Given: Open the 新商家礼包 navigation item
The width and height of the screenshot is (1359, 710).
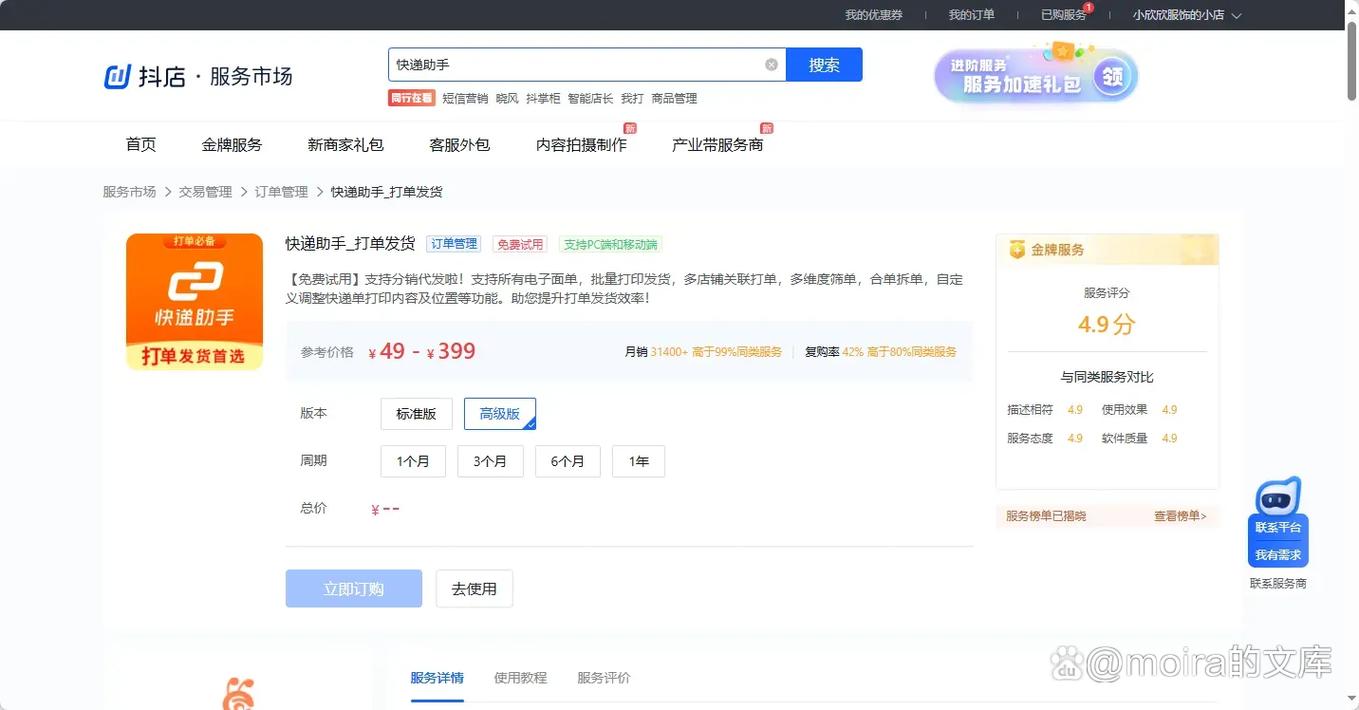Looking at the screenshot, I should click(346, 145).
